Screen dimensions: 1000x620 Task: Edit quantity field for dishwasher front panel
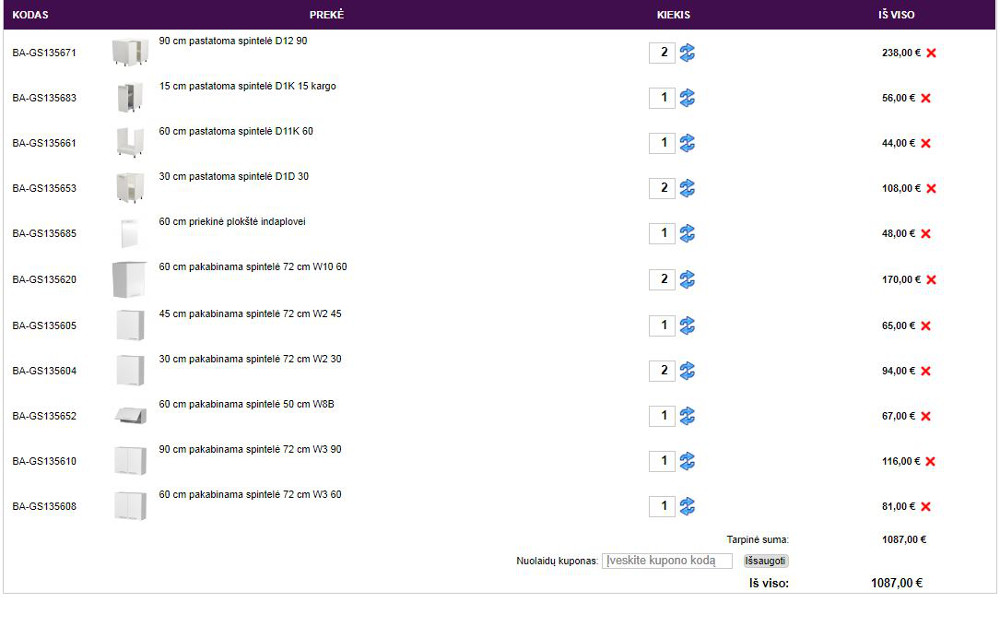(662, 233)
